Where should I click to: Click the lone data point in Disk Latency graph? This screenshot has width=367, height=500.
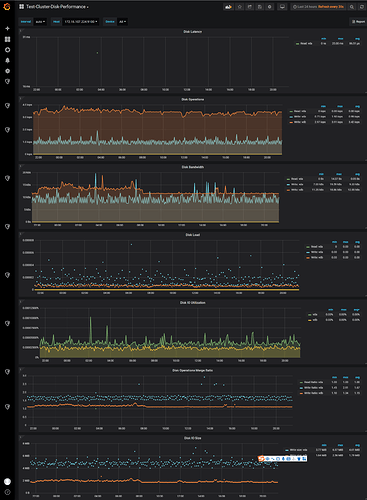click(x=97, y=53)
